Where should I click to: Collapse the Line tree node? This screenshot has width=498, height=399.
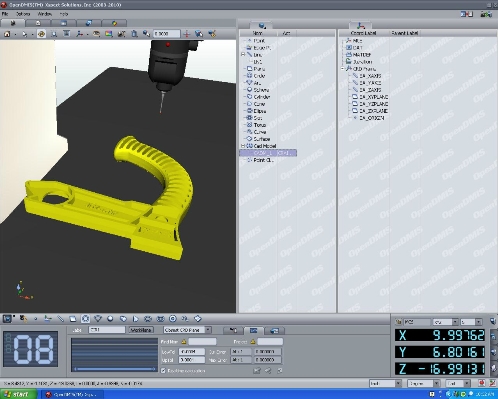click(x=243, y=55)
